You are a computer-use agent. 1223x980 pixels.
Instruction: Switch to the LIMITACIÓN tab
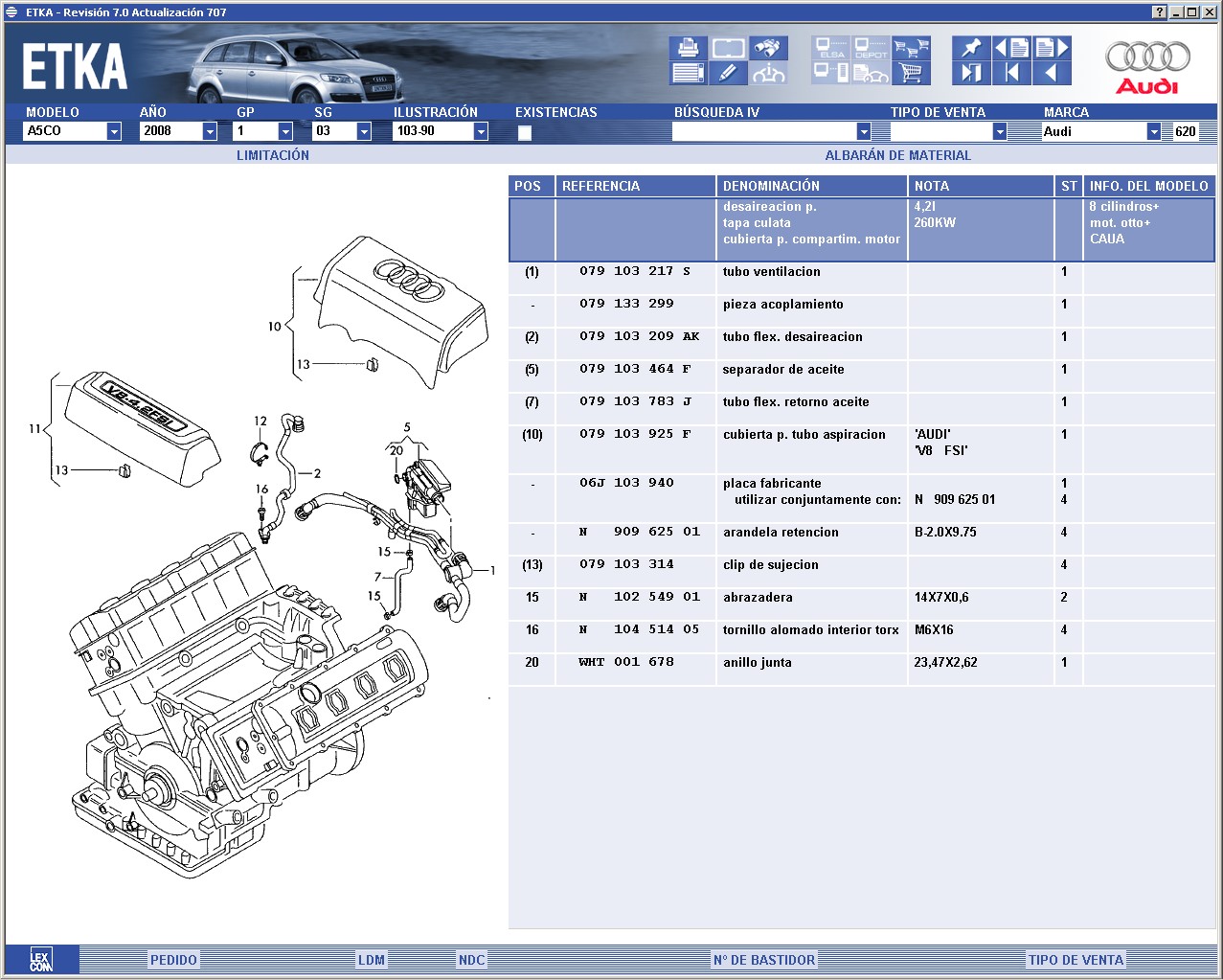(x=273, y=155)
